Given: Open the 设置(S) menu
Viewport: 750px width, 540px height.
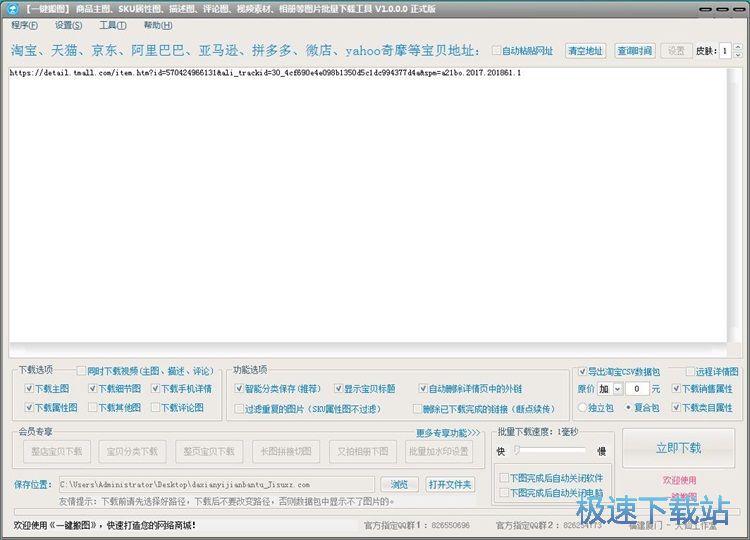Looking at the screenshot, I should 68,25.
